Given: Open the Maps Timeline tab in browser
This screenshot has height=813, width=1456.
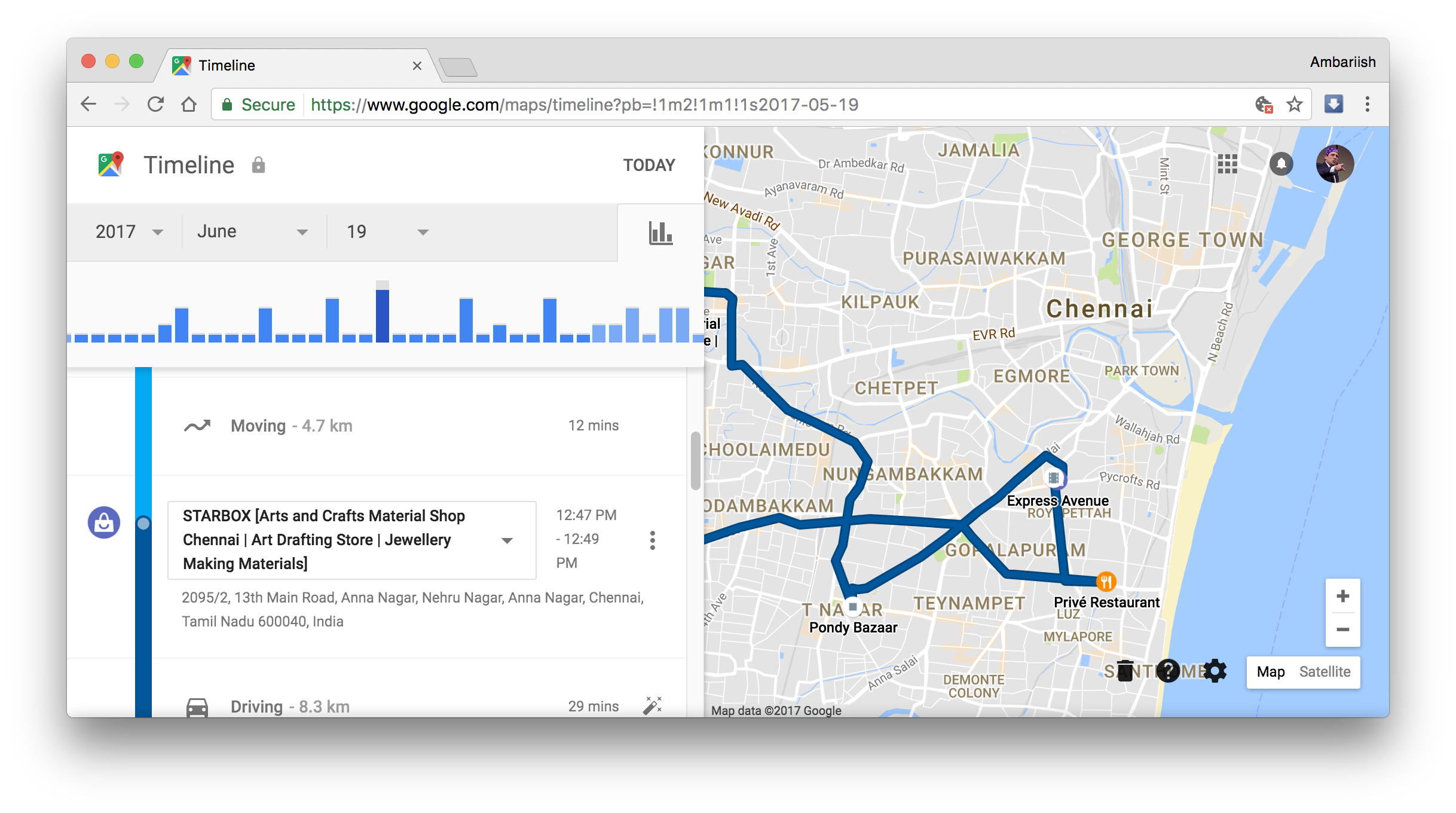Looking at the screenshot, I should click(269, 65).
